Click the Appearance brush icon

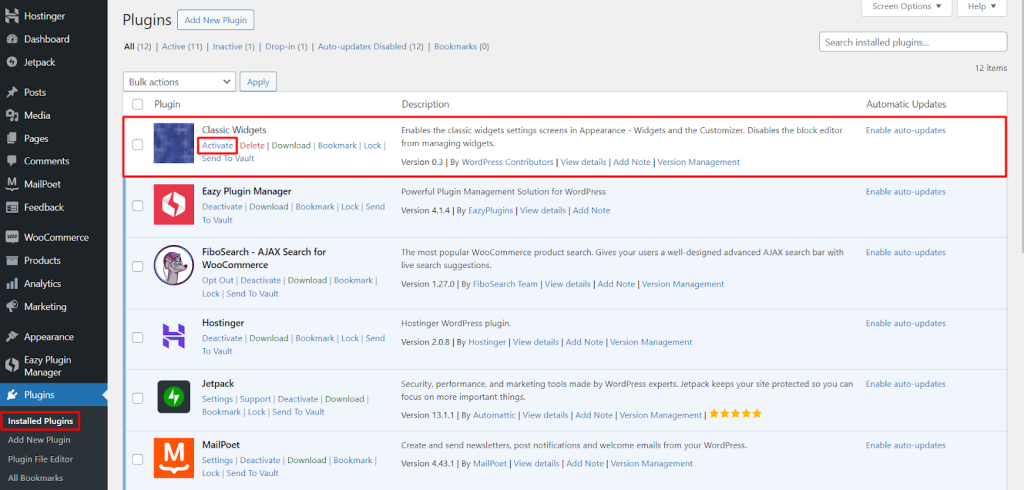click(x=12, y=337)
